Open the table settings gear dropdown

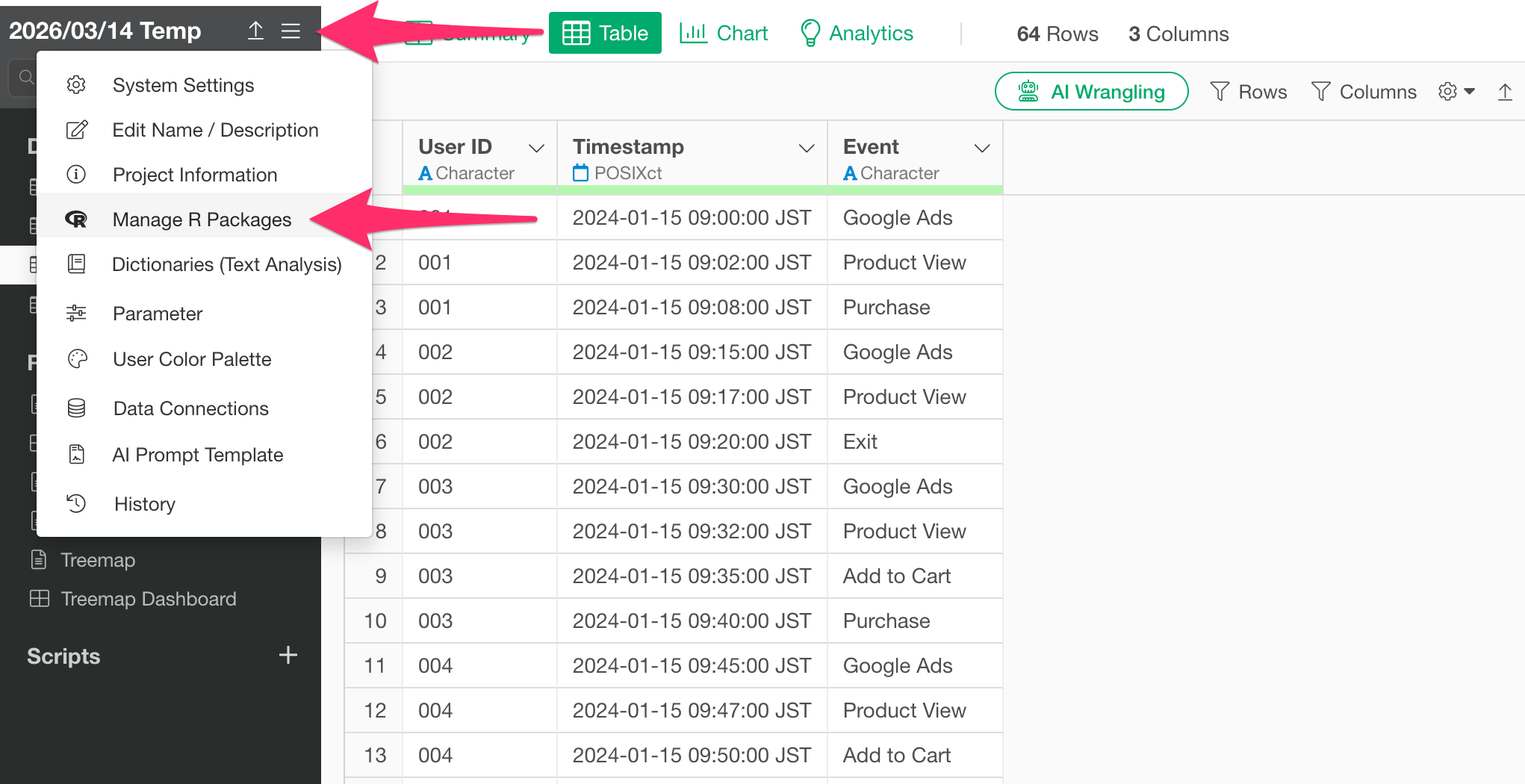pos(1456,92)
